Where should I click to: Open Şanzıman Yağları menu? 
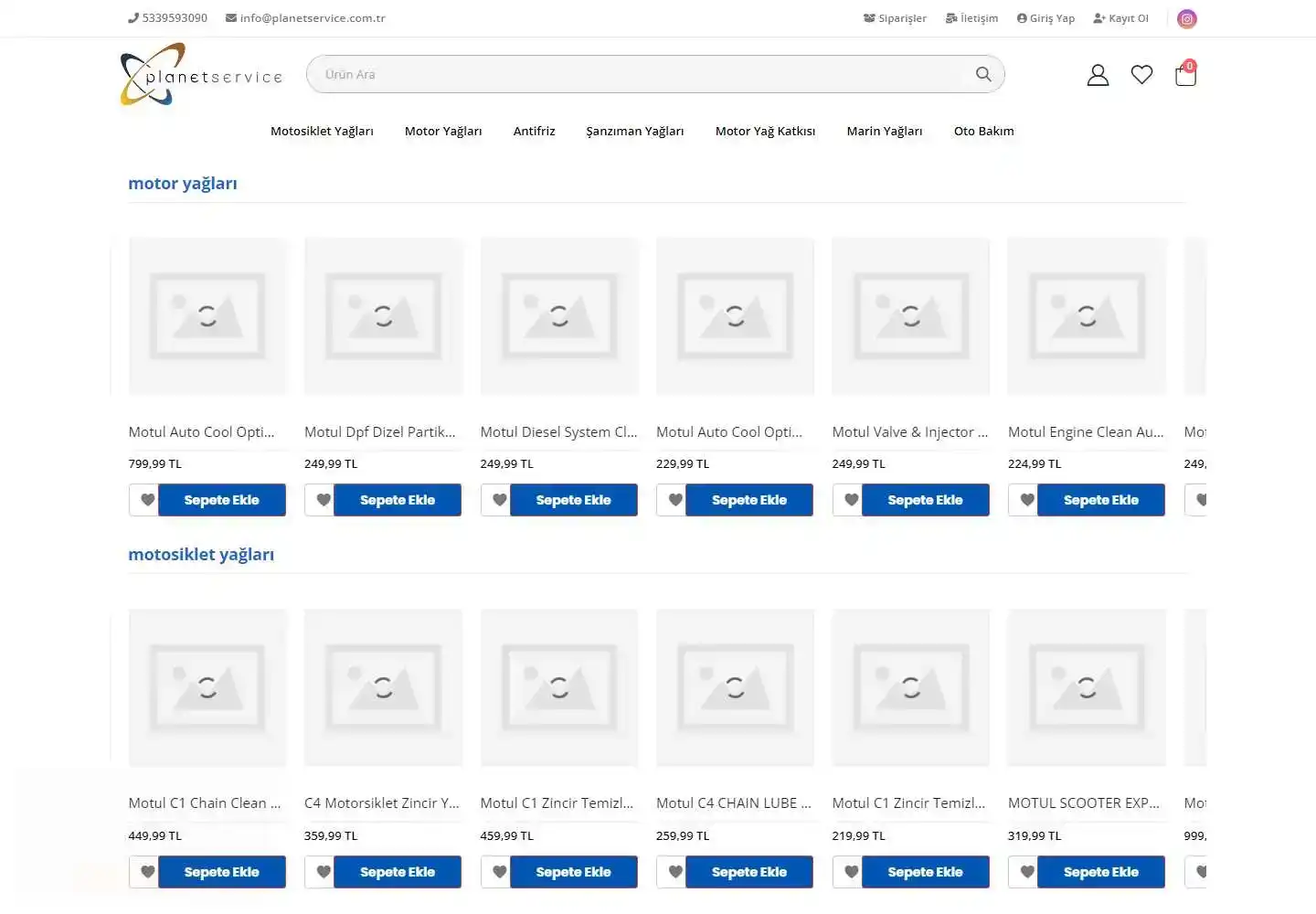point(635,131)
